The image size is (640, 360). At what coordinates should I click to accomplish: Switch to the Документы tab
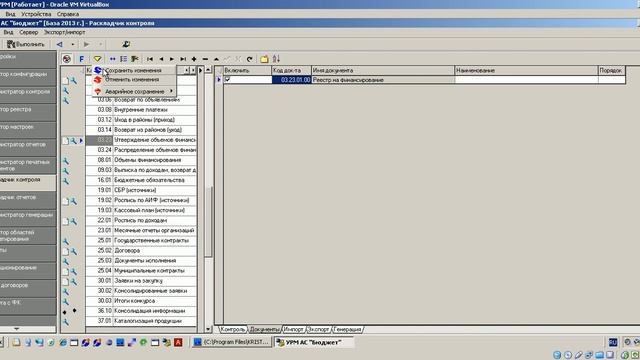pos(264,329)
